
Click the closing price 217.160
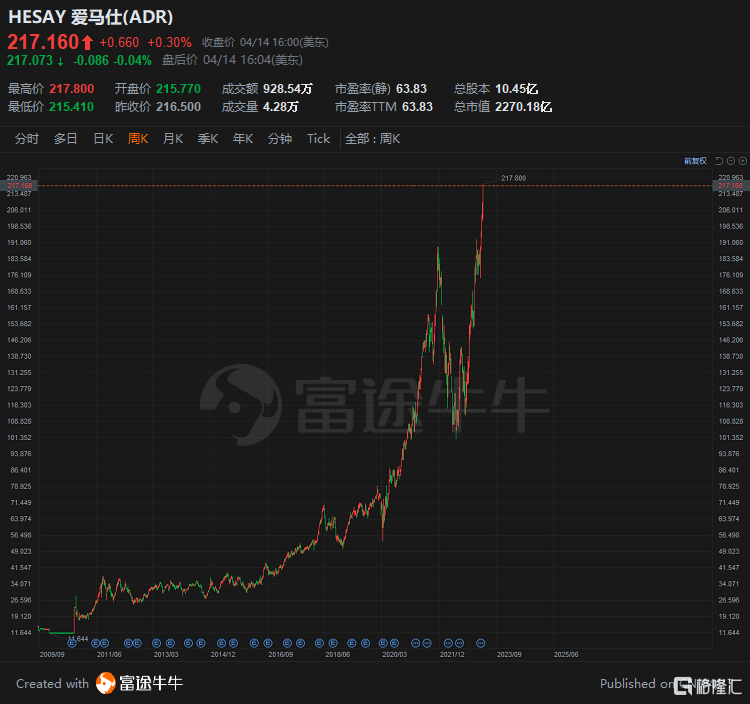pos(43,42)
